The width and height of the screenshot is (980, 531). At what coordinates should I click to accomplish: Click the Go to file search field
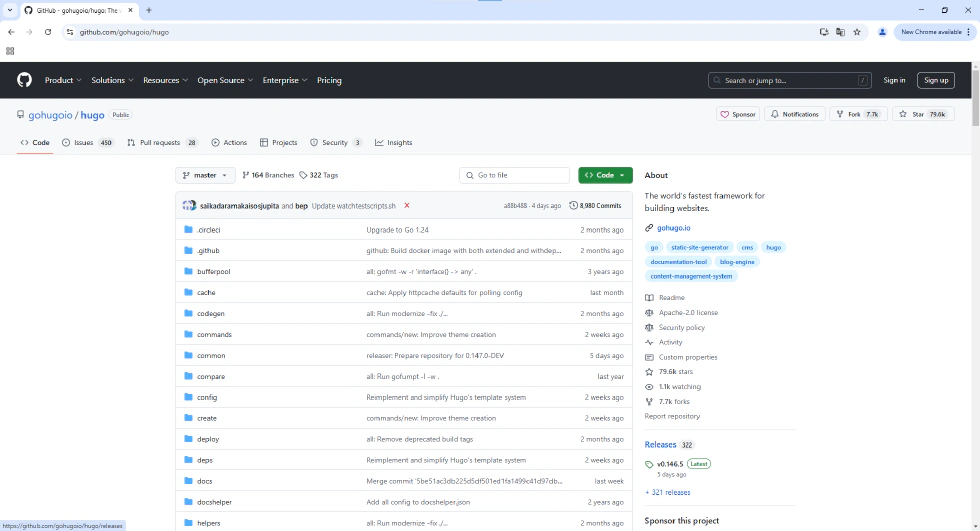tap(514, 175)
